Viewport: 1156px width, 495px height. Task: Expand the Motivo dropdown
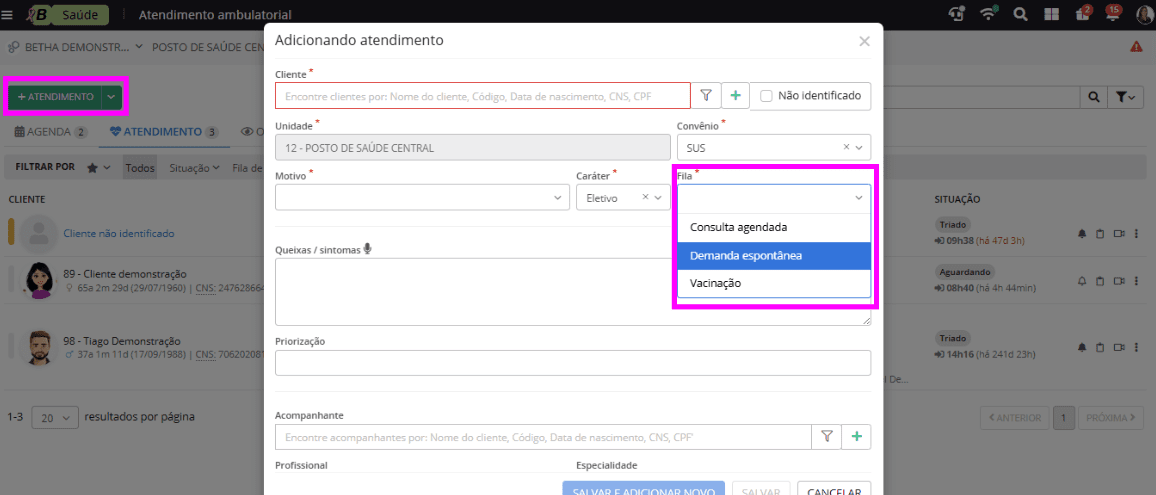pyautogui.click(x=422, y=198)
